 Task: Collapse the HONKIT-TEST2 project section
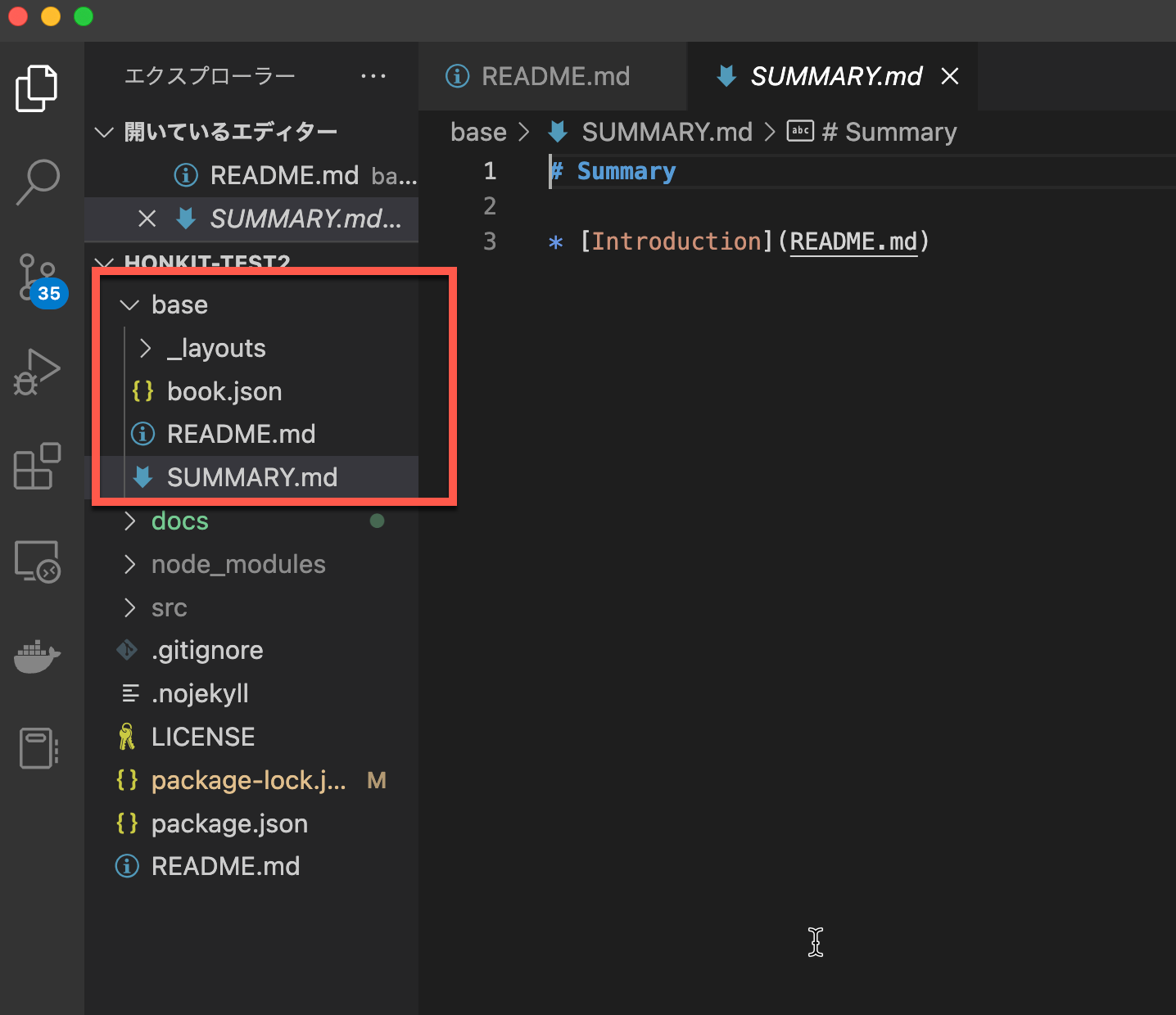click(x=104, y=263)
